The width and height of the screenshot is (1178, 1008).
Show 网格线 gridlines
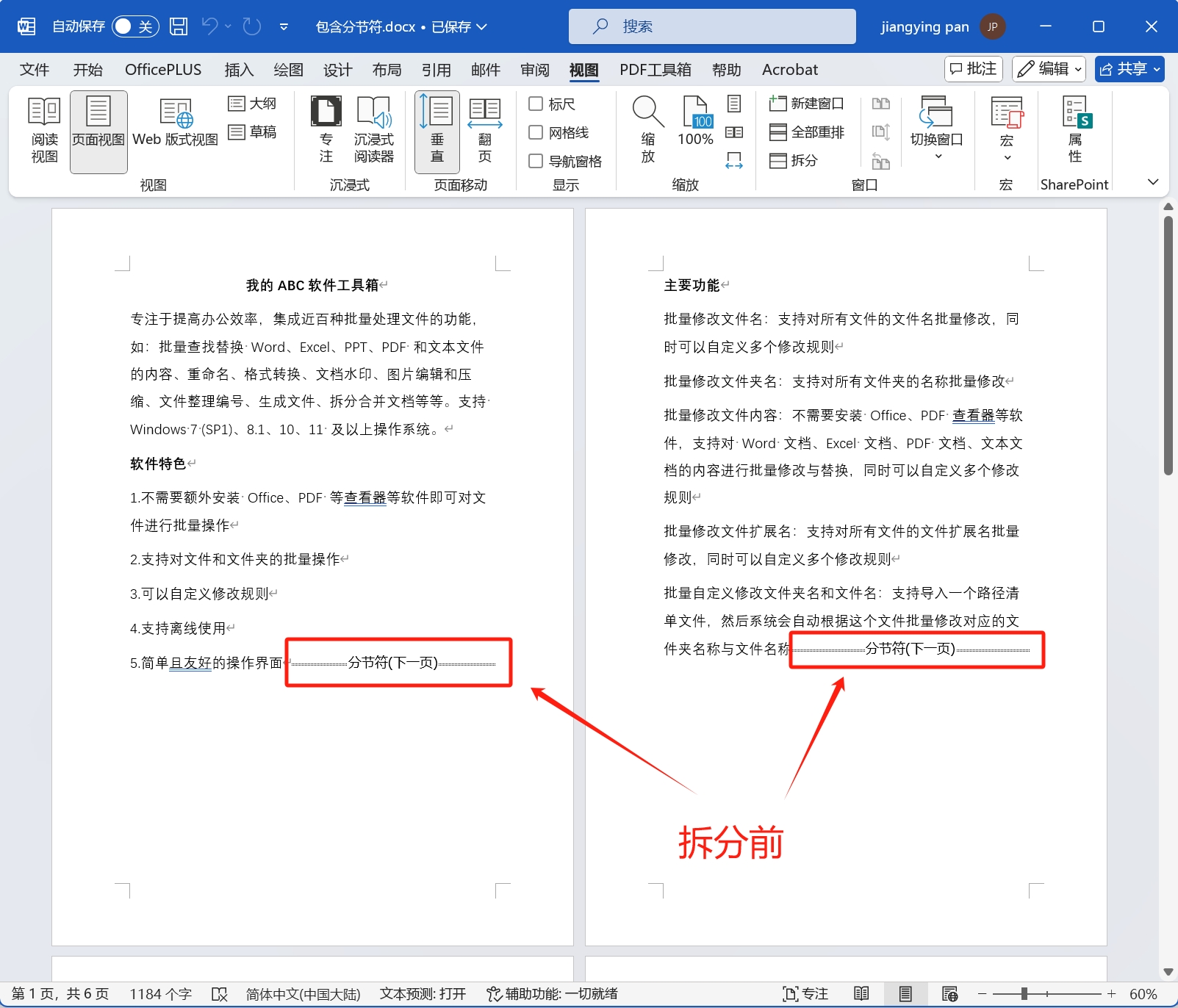coord(536,132)
